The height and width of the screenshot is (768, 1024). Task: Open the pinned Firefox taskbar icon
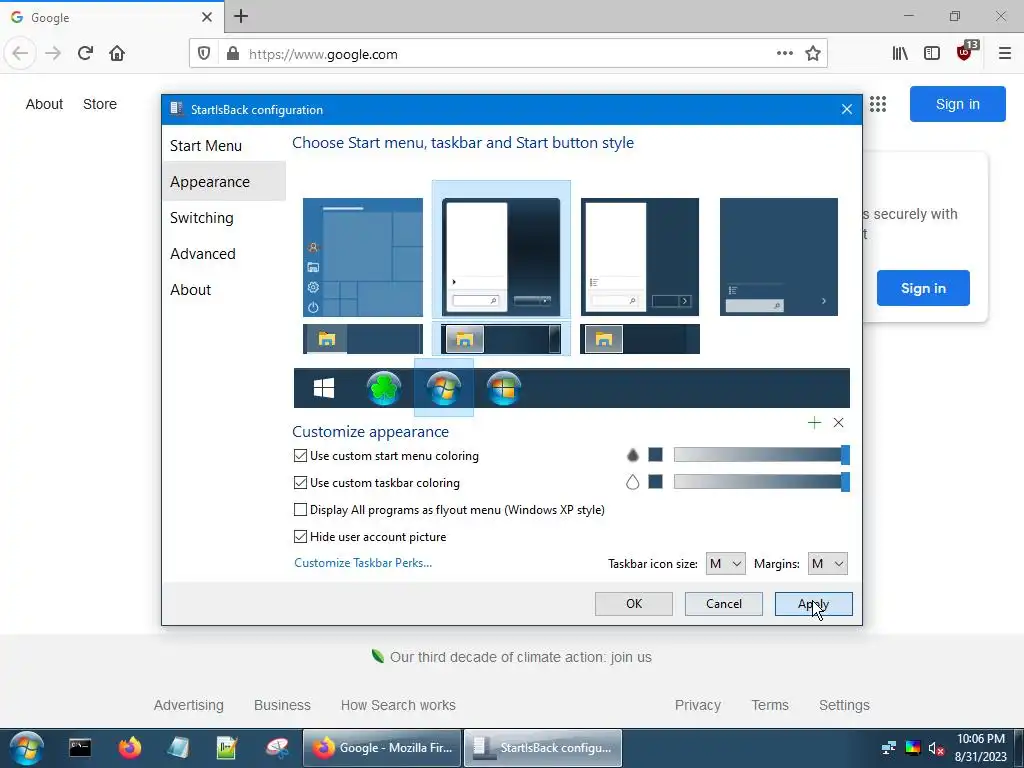(129, 748)
